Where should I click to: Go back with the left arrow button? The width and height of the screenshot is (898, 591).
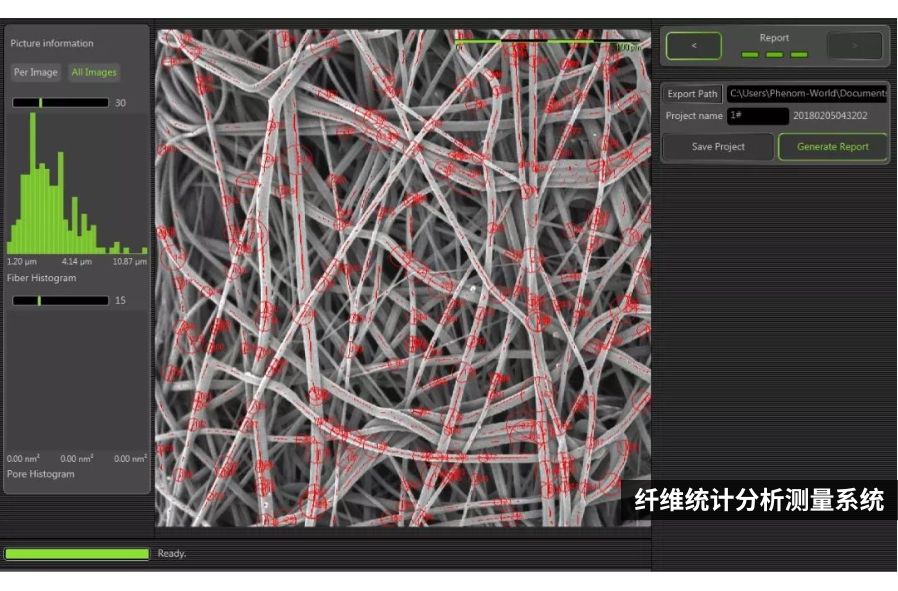click(694, 46)
